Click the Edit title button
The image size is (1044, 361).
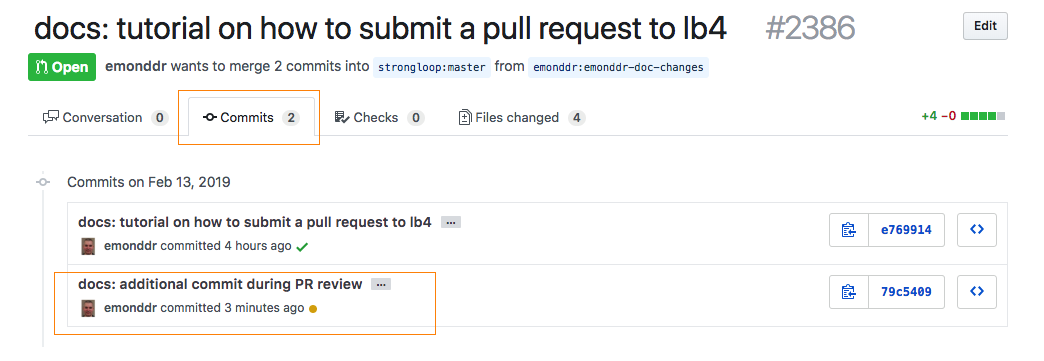tap(985, 27)
